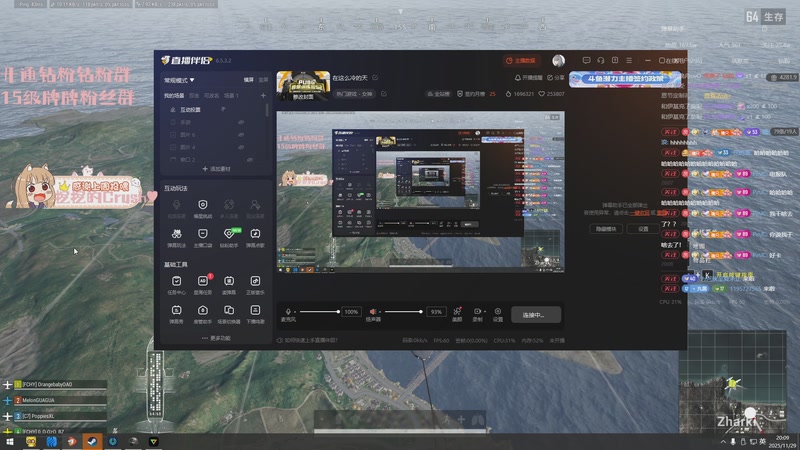Open the 弹幕秀 tool
Image resolution: width=800 pixels, height=450 pixels.
click(x=177, y=314)
